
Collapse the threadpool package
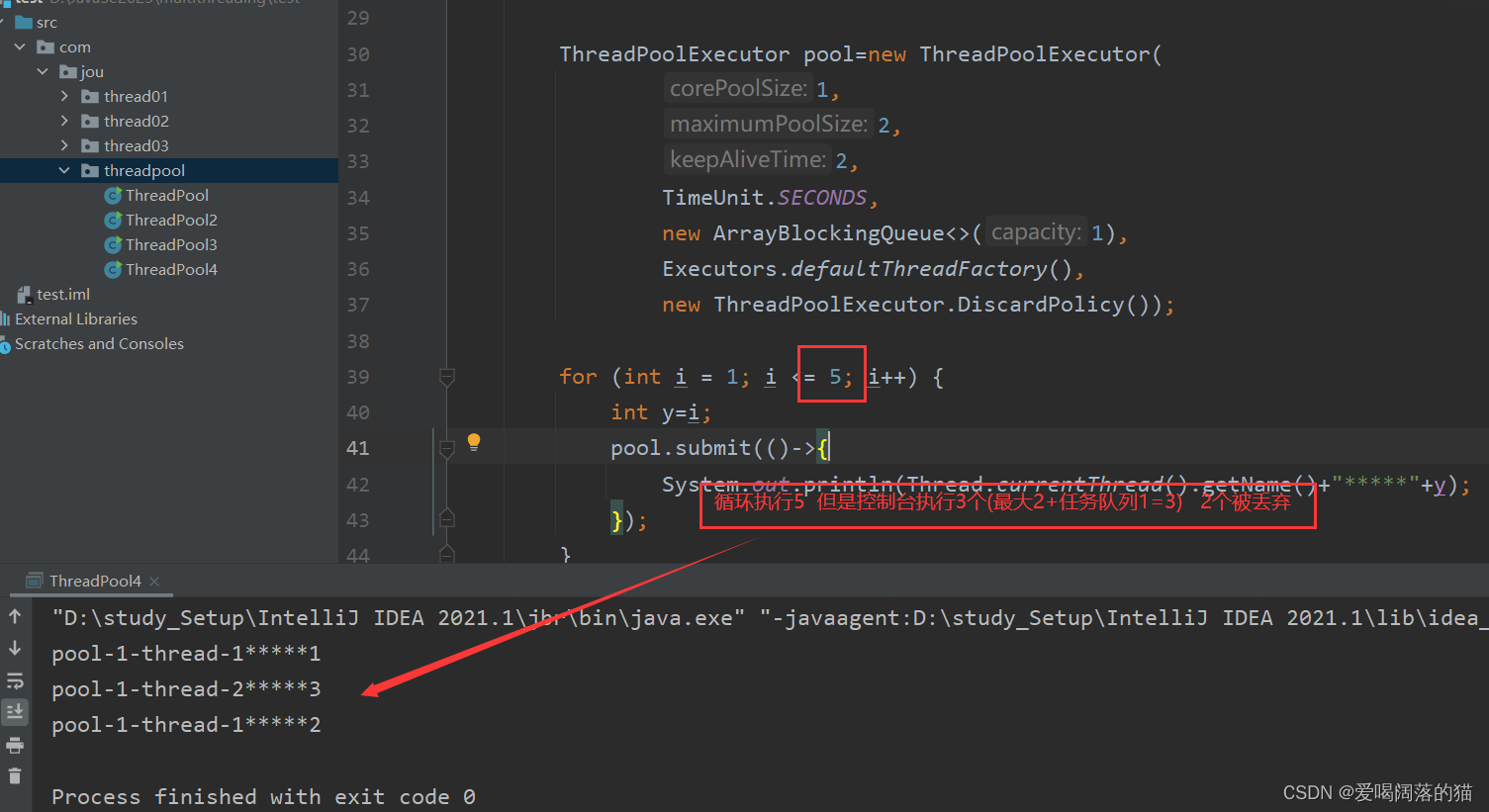pos(64,170)
